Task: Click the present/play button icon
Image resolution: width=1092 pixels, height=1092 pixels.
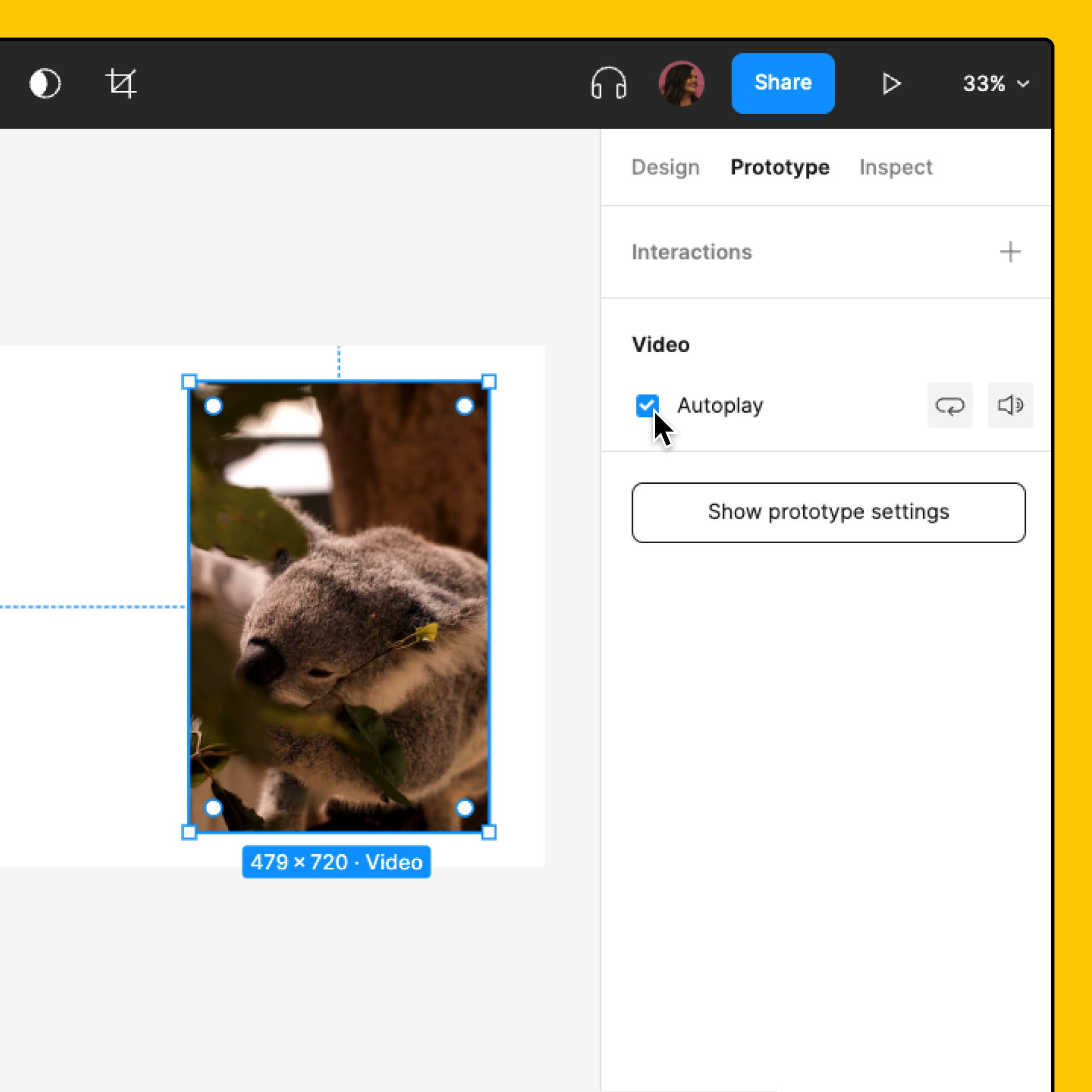Action: tap(892, 83)
